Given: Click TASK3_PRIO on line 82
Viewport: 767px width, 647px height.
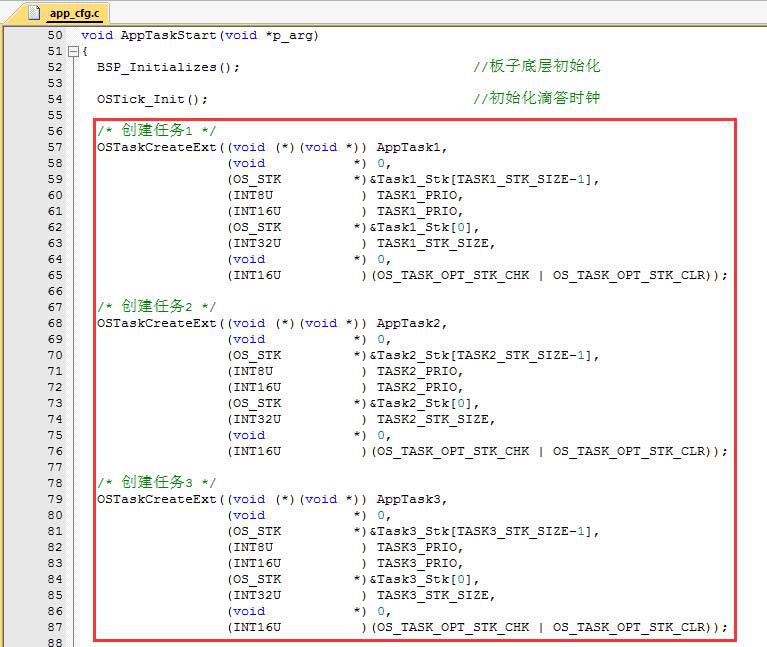Looking at the screenshot, I should click(417, 547).
